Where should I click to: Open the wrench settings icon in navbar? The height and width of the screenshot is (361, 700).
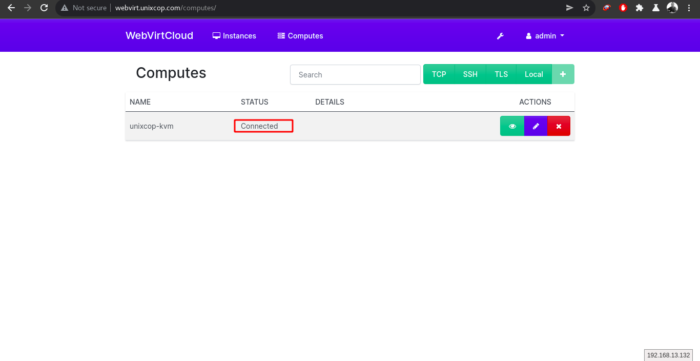click(x=500, y=36)
